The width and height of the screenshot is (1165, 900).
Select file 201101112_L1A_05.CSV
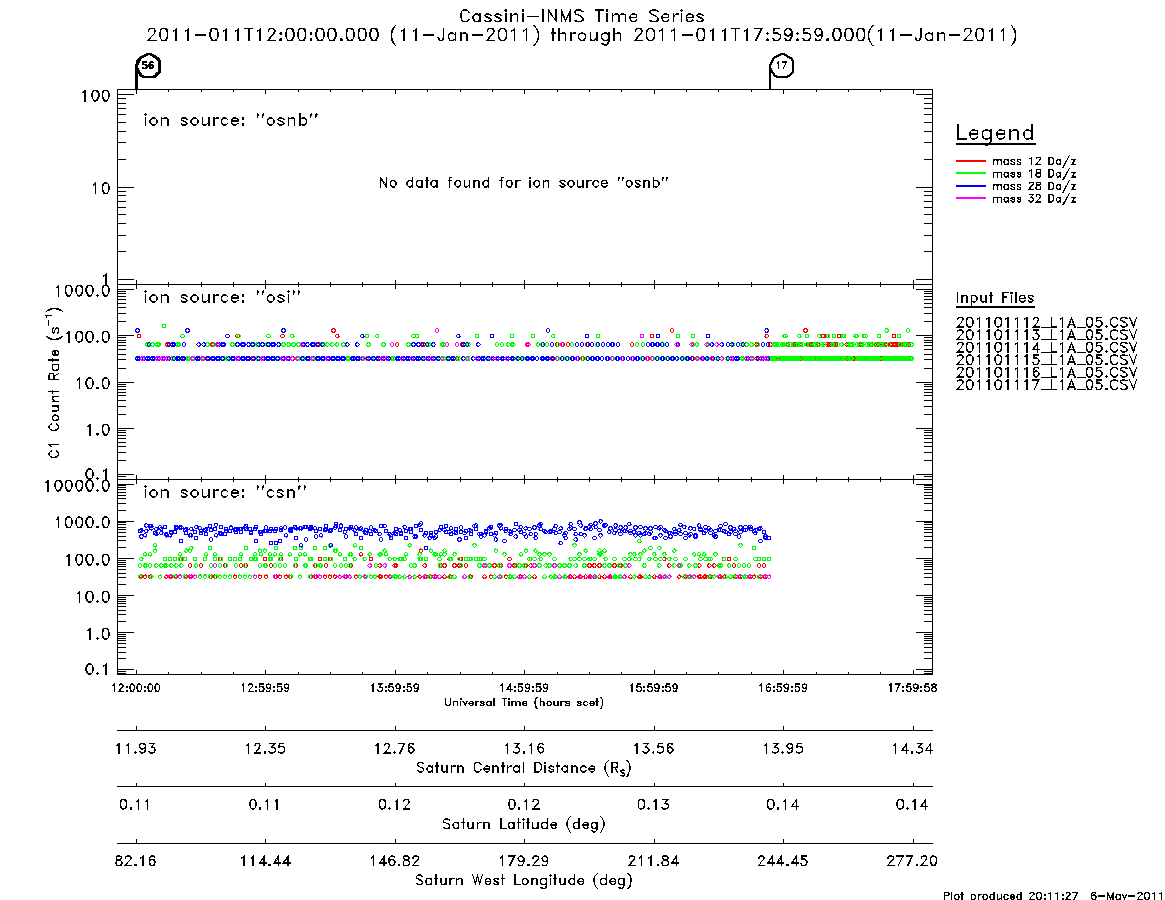pos(1046,323)
